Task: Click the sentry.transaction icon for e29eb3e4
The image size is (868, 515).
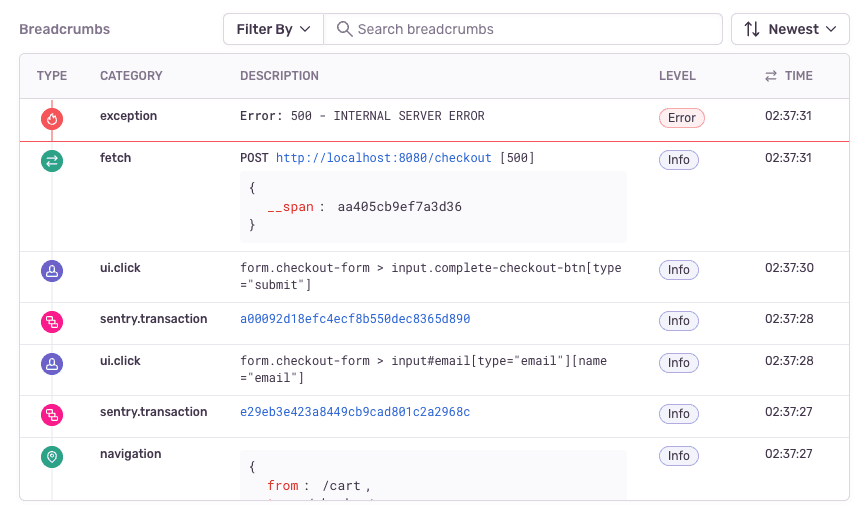Action: [x=53, y=414]
